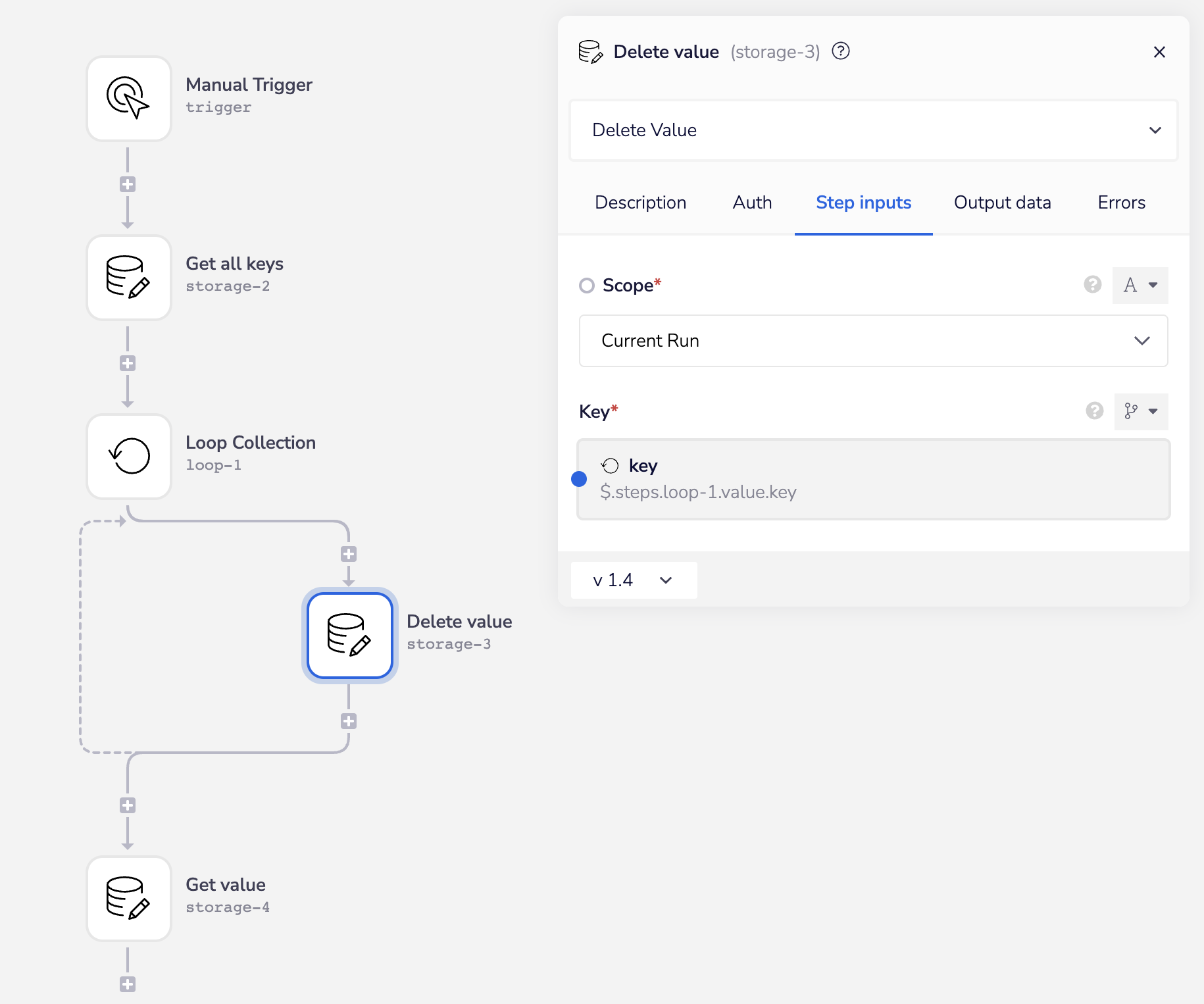
Task: Open the Current Run scope dropdown
Action: tap(873, 341)
